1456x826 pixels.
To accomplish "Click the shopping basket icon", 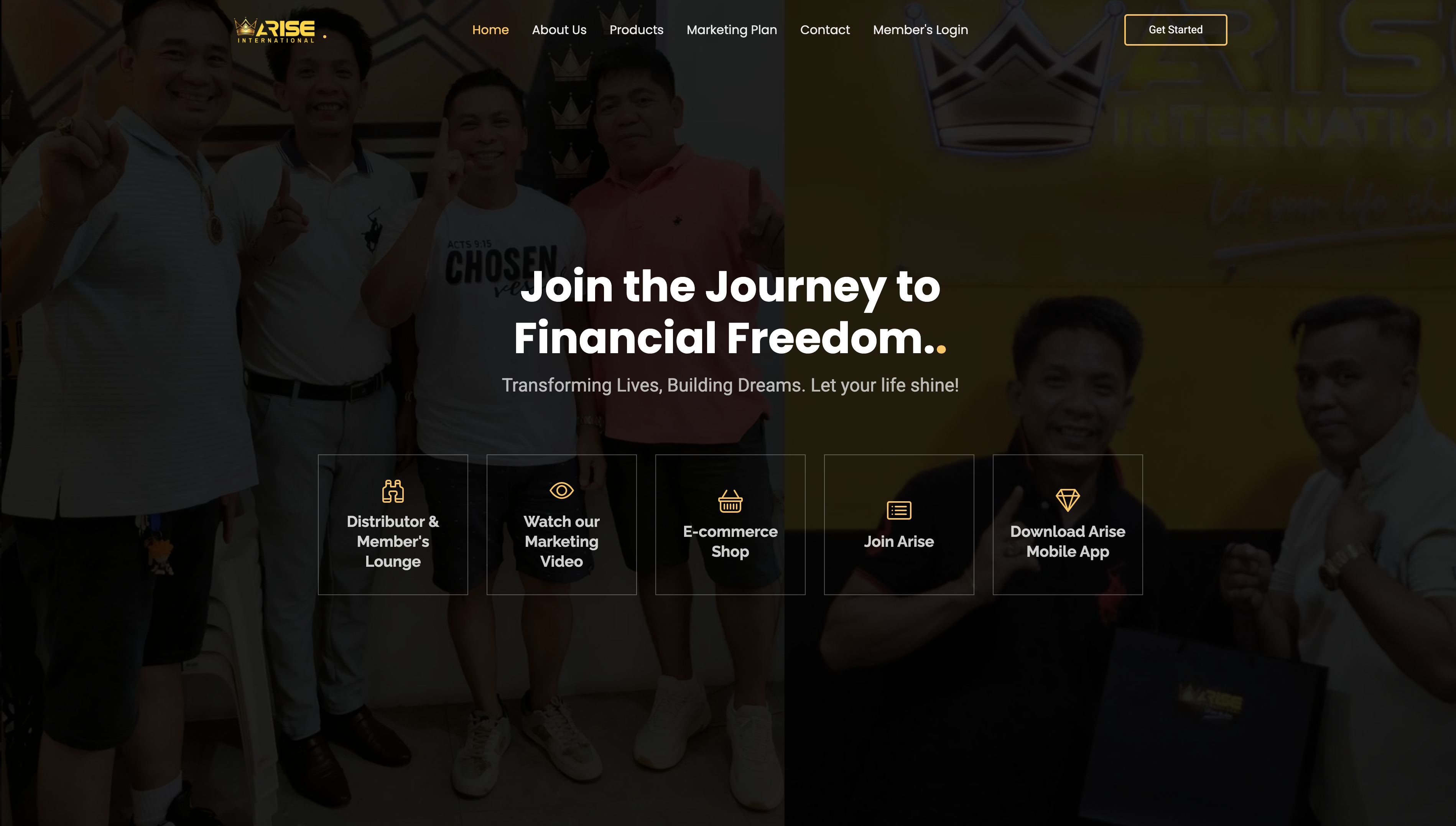I will point(730,501).
